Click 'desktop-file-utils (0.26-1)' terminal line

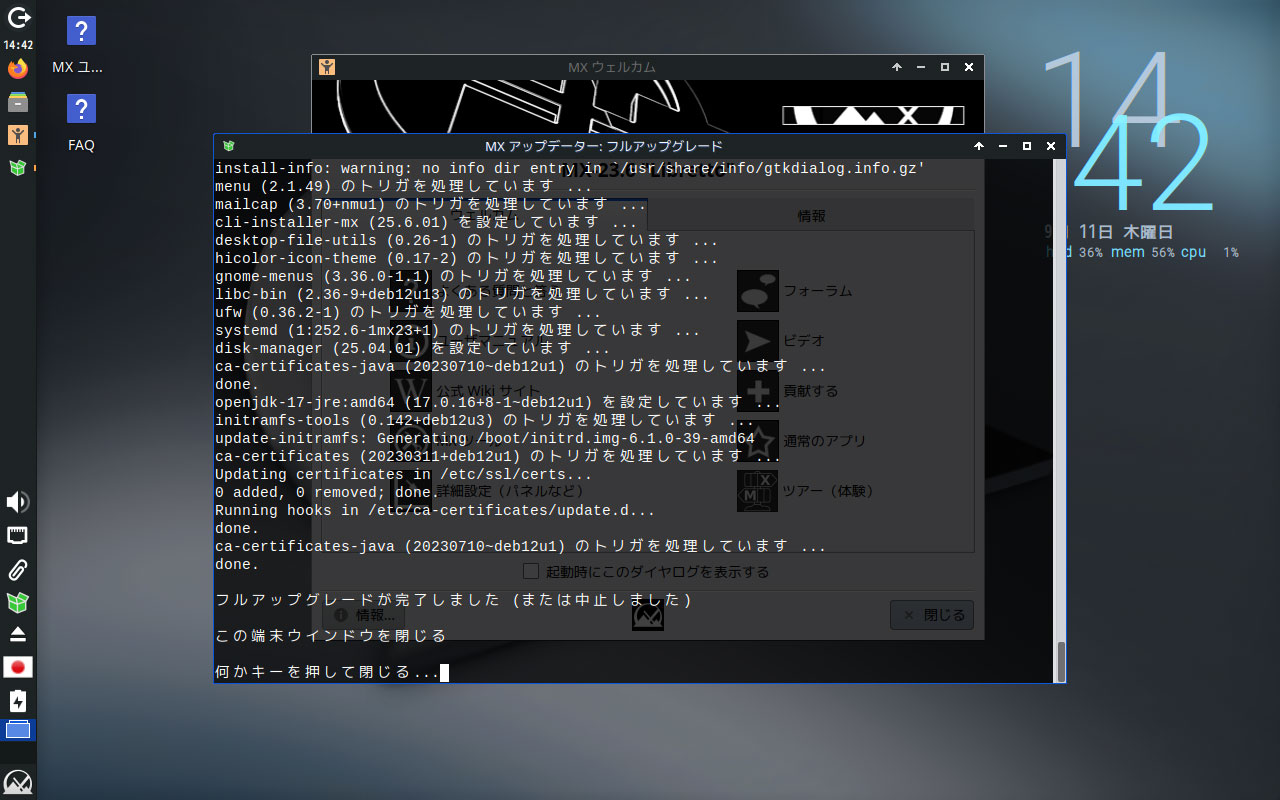(x=467, y=240)
